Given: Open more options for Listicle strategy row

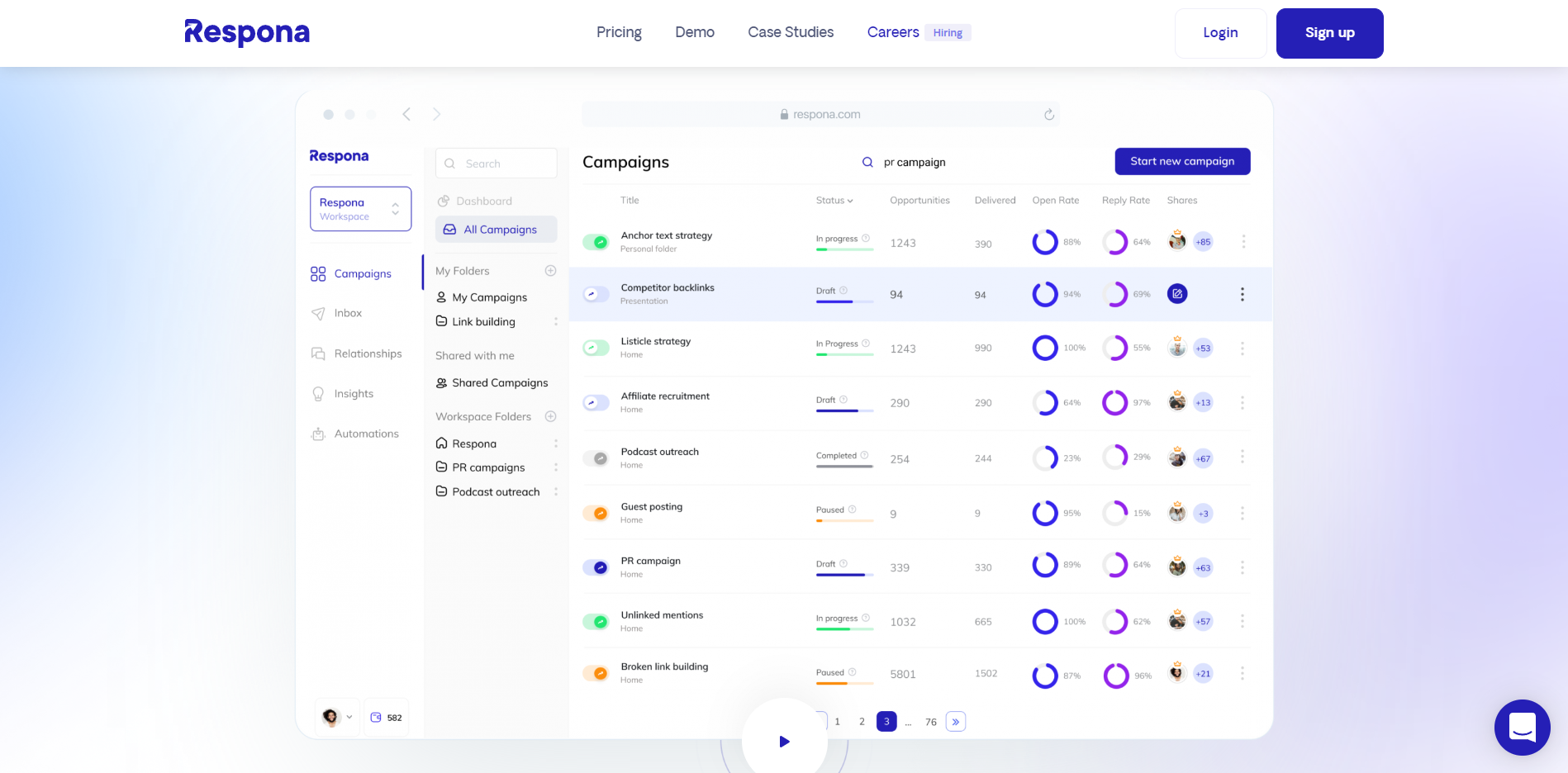Looking at the screenshot, I should tap(1243, 349).
